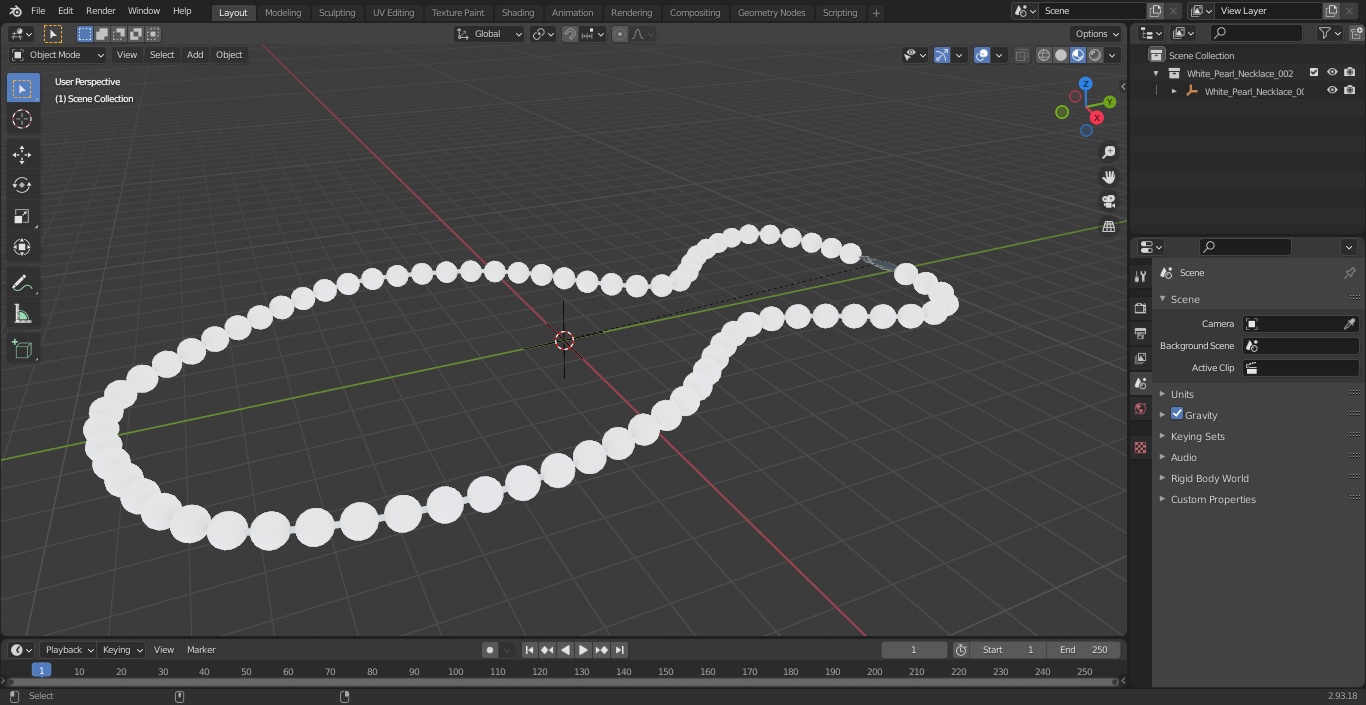Switch orthographic/perspective with grid icon

click(1108, 227)
